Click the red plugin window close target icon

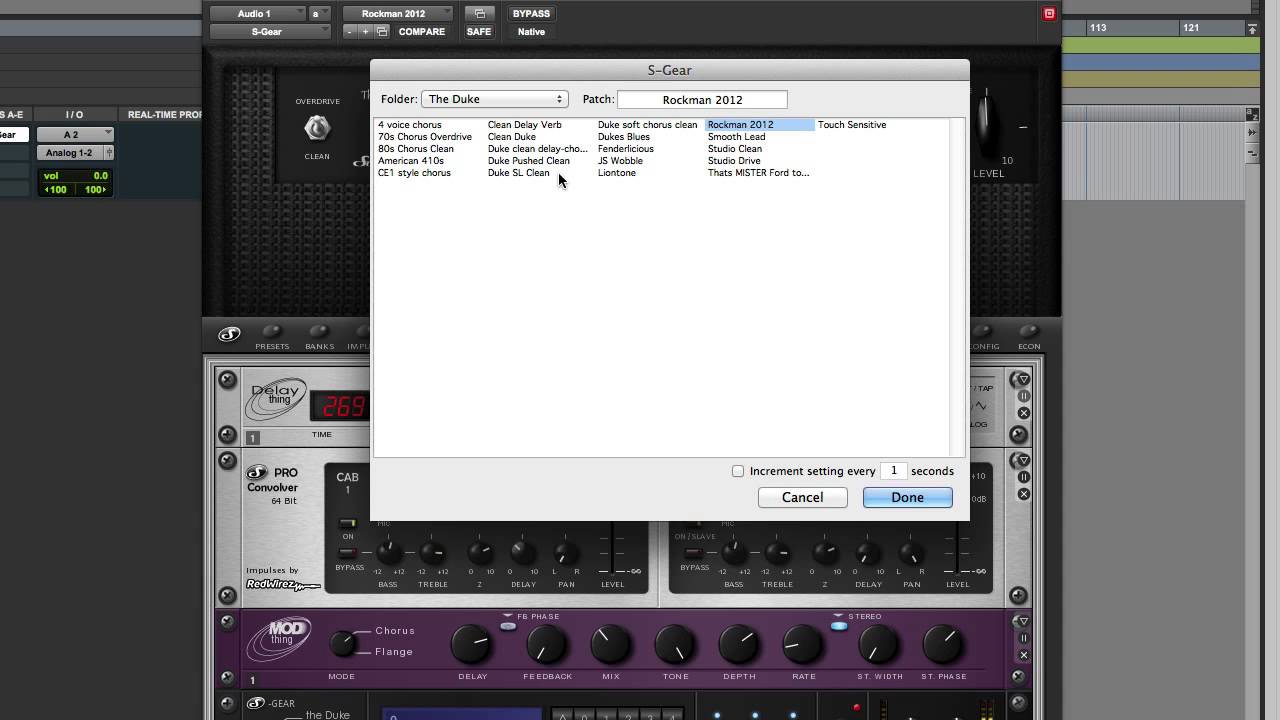point(1049,13)
